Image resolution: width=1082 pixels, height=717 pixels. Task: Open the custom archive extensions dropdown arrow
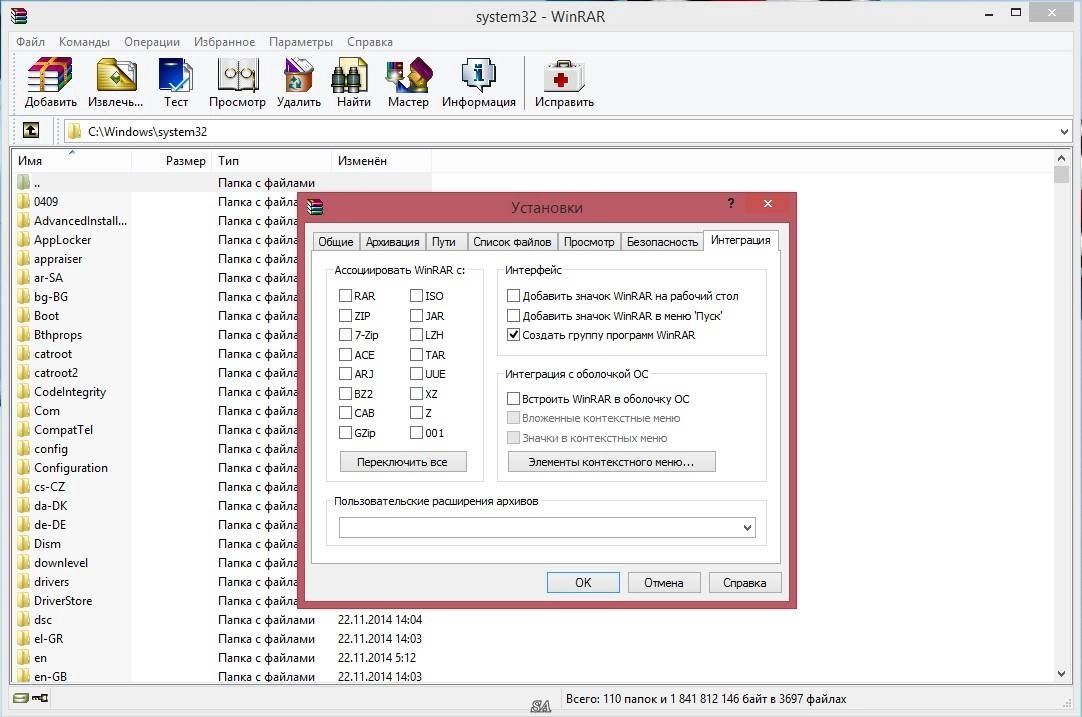point(747,528)
